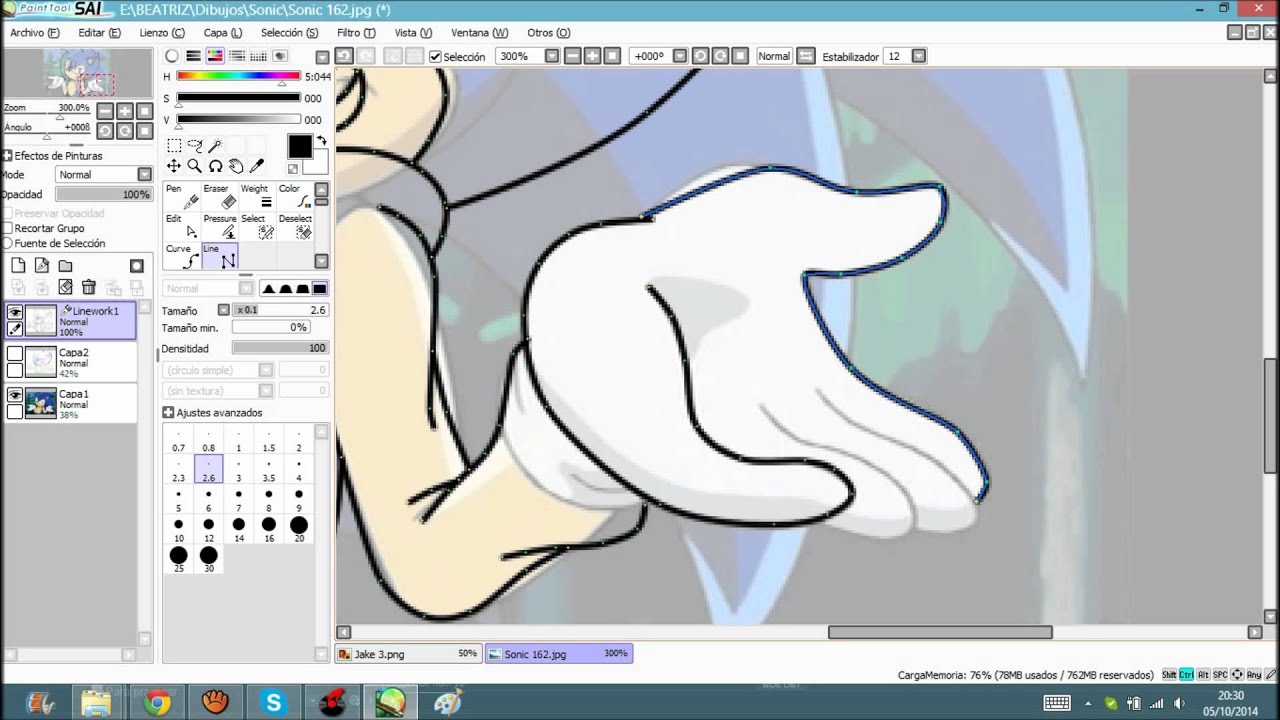Show the Capa2 layer visibility box
This screenshot has width=1280, height=720.
click(15, 353)
